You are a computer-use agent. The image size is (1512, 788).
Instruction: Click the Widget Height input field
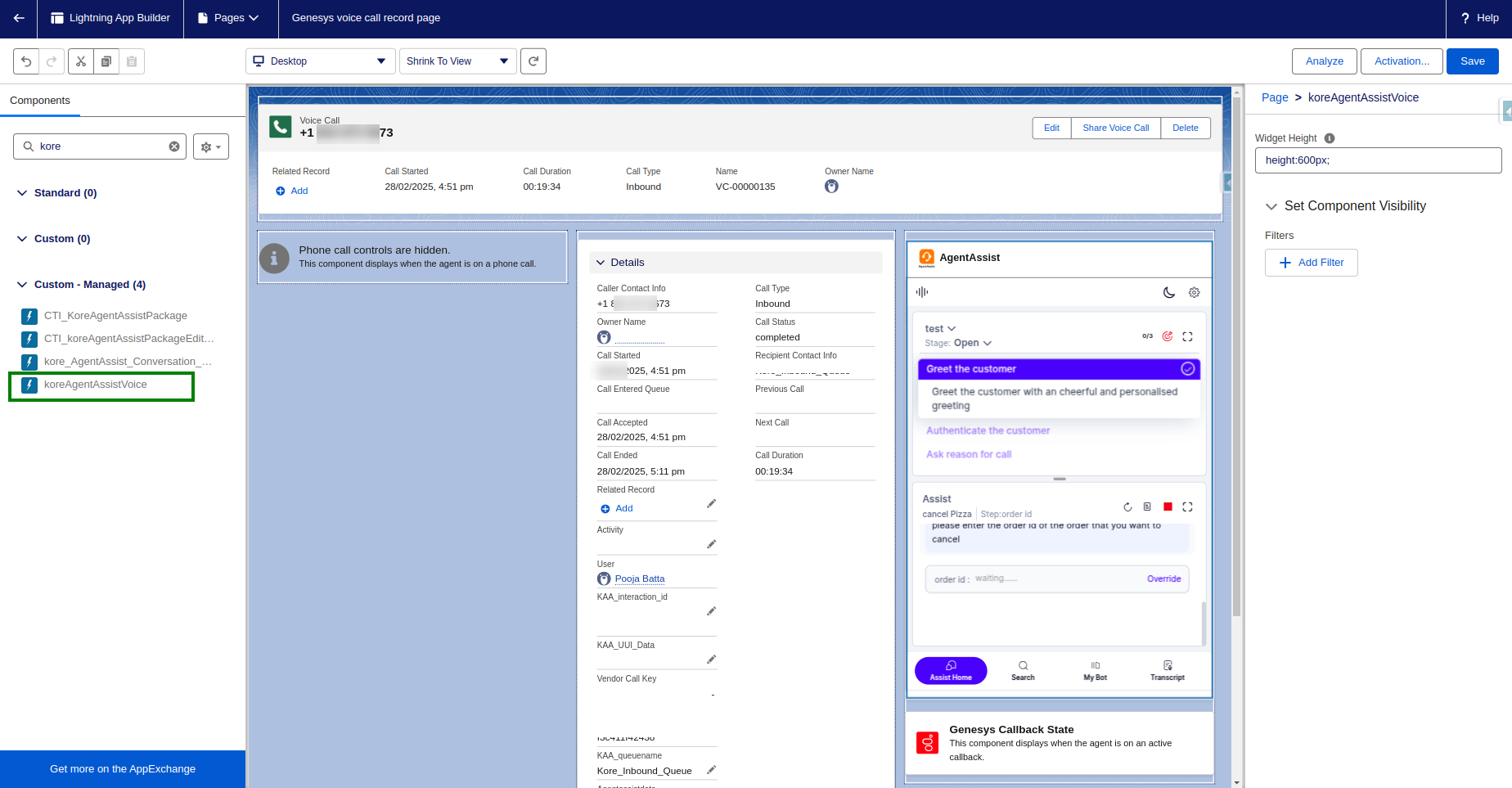click(x=1378, y=160)
